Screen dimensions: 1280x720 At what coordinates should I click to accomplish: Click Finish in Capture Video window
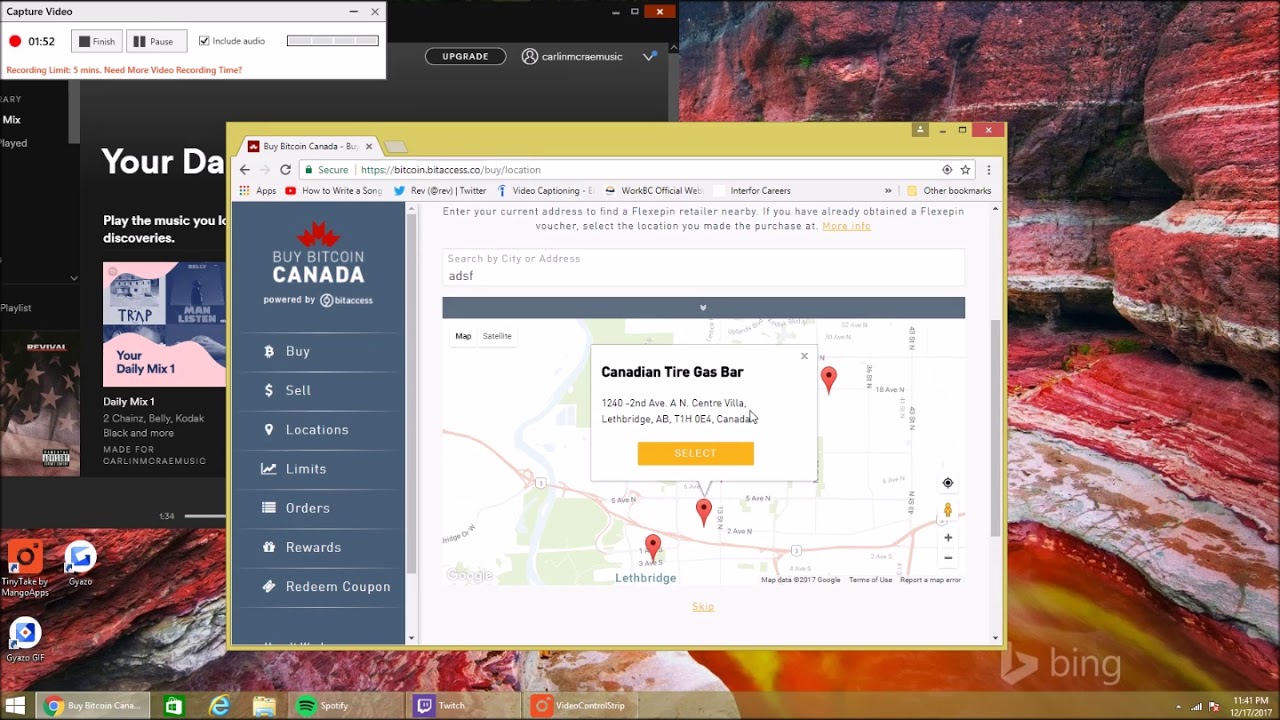pyautogui.click(x=97, y=41)
